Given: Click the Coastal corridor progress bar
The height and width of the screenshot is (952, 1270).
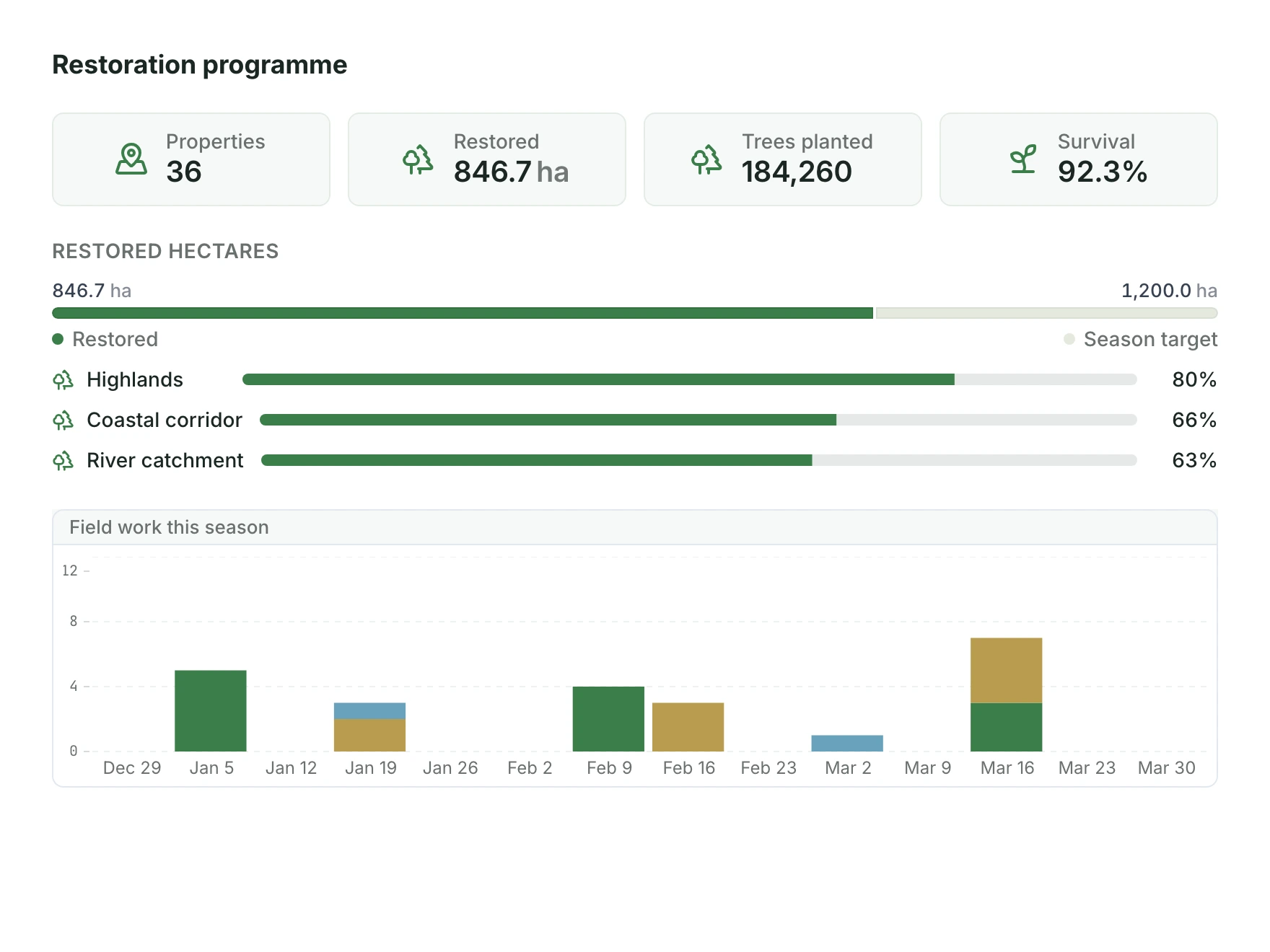Looking at the screenshot, I should [698, 420].
